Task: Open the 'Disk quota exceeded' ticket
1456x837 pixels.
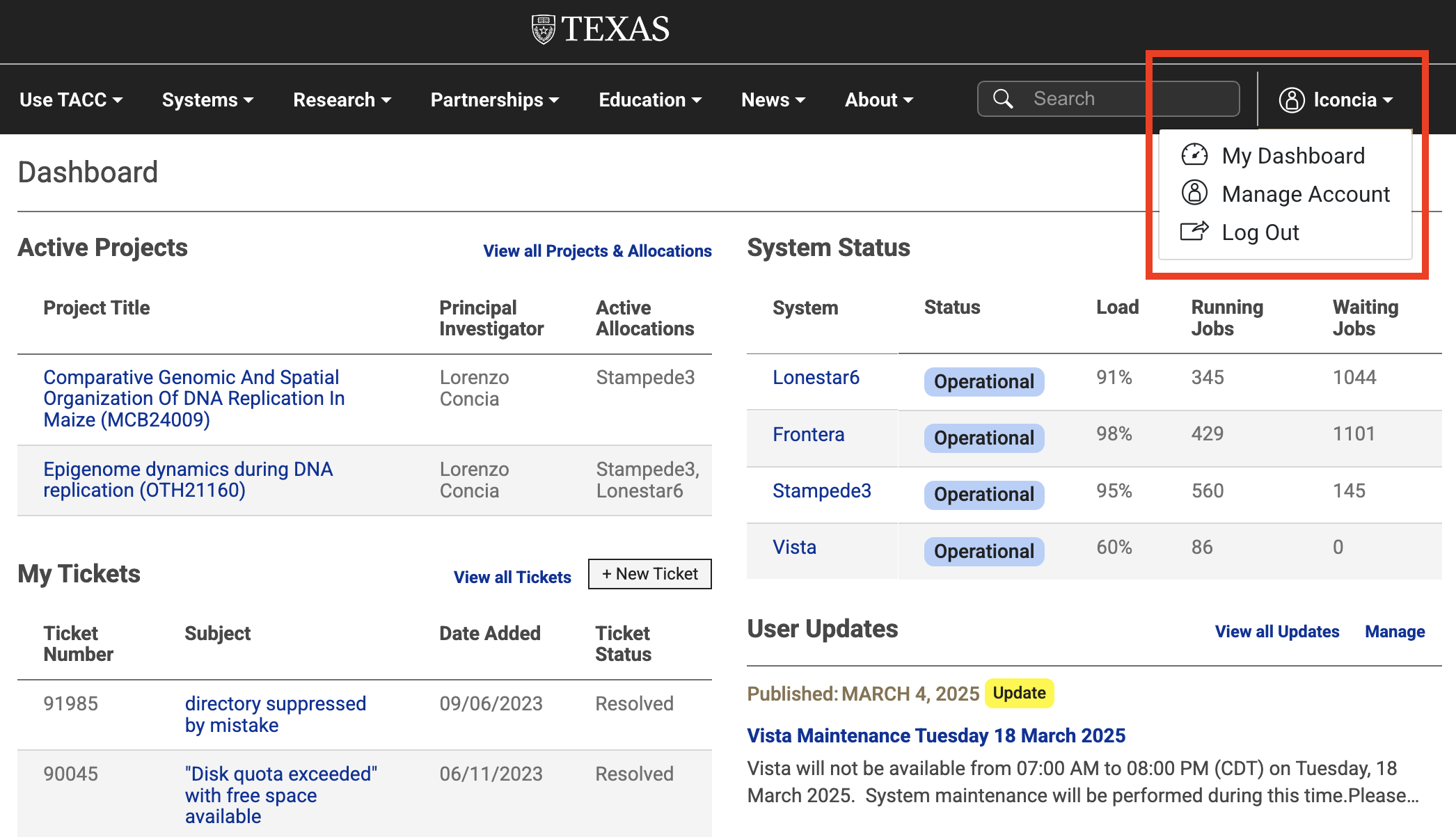Action: [280, 795]
